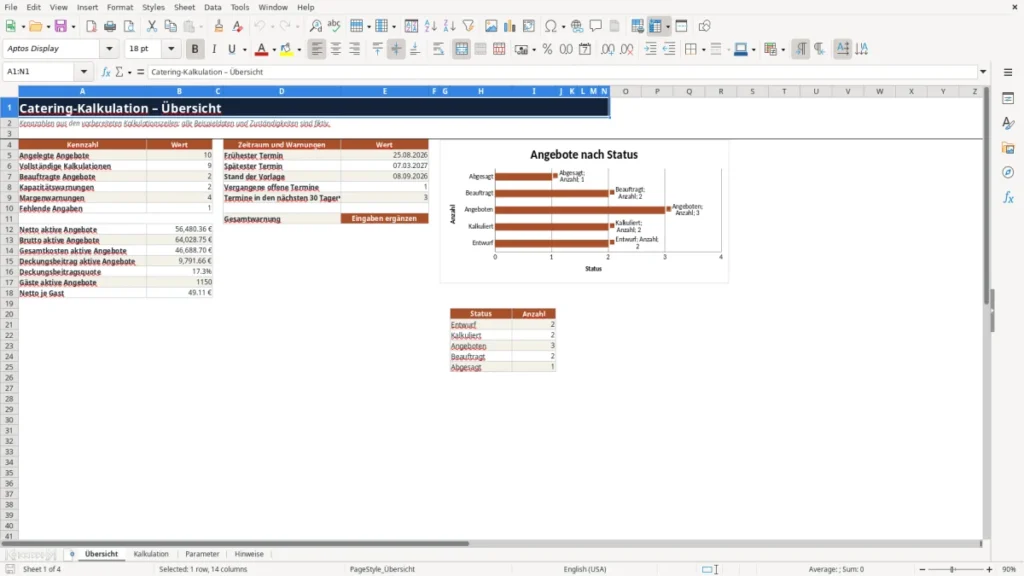This screenshot has height=576, width=1024.
Task: Insert a special character
Action: tap(551, 26)
